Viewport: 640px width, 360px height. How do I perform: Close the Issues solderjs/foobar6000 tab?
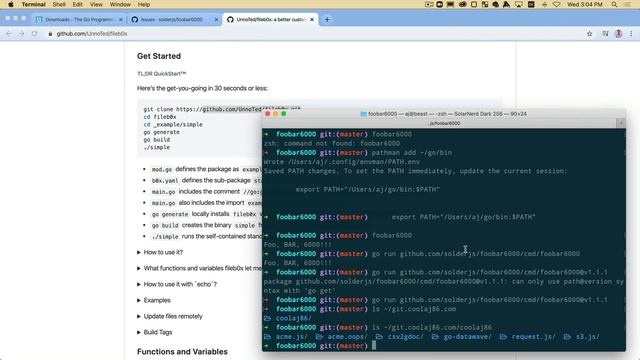tap(216, 20)
